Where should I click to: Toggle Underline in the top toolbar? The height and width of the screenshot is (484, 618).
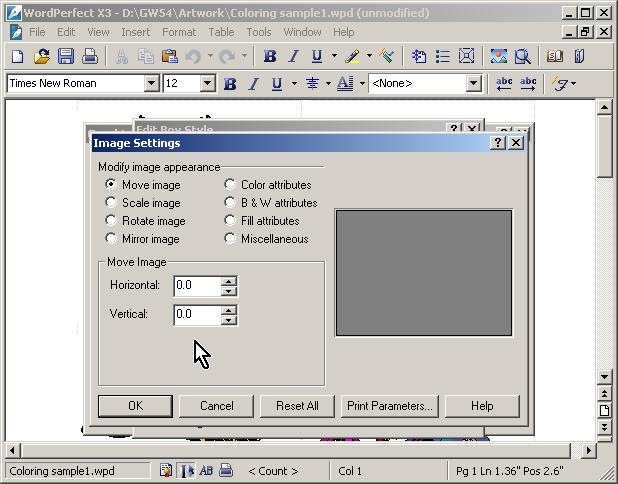[x=317, y=56]
